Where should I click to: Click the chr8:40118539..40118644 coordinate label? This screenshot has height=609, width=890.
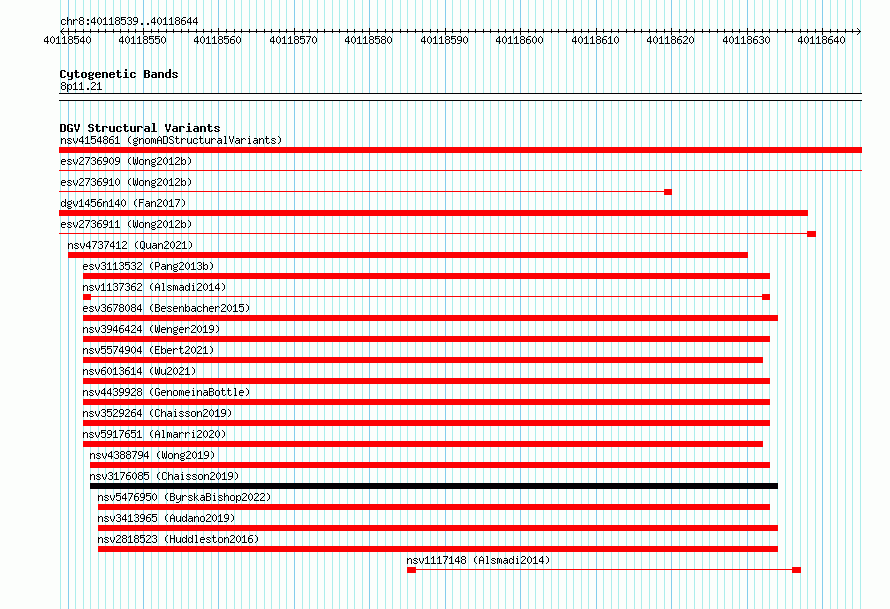pyautogui.click(x=129, y=22)
